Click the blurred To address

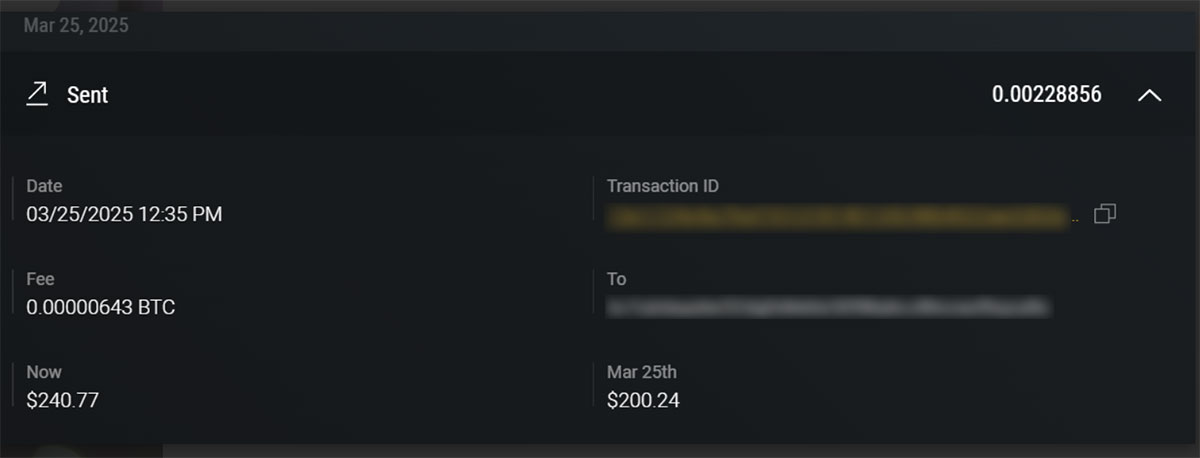pos(829,307)
